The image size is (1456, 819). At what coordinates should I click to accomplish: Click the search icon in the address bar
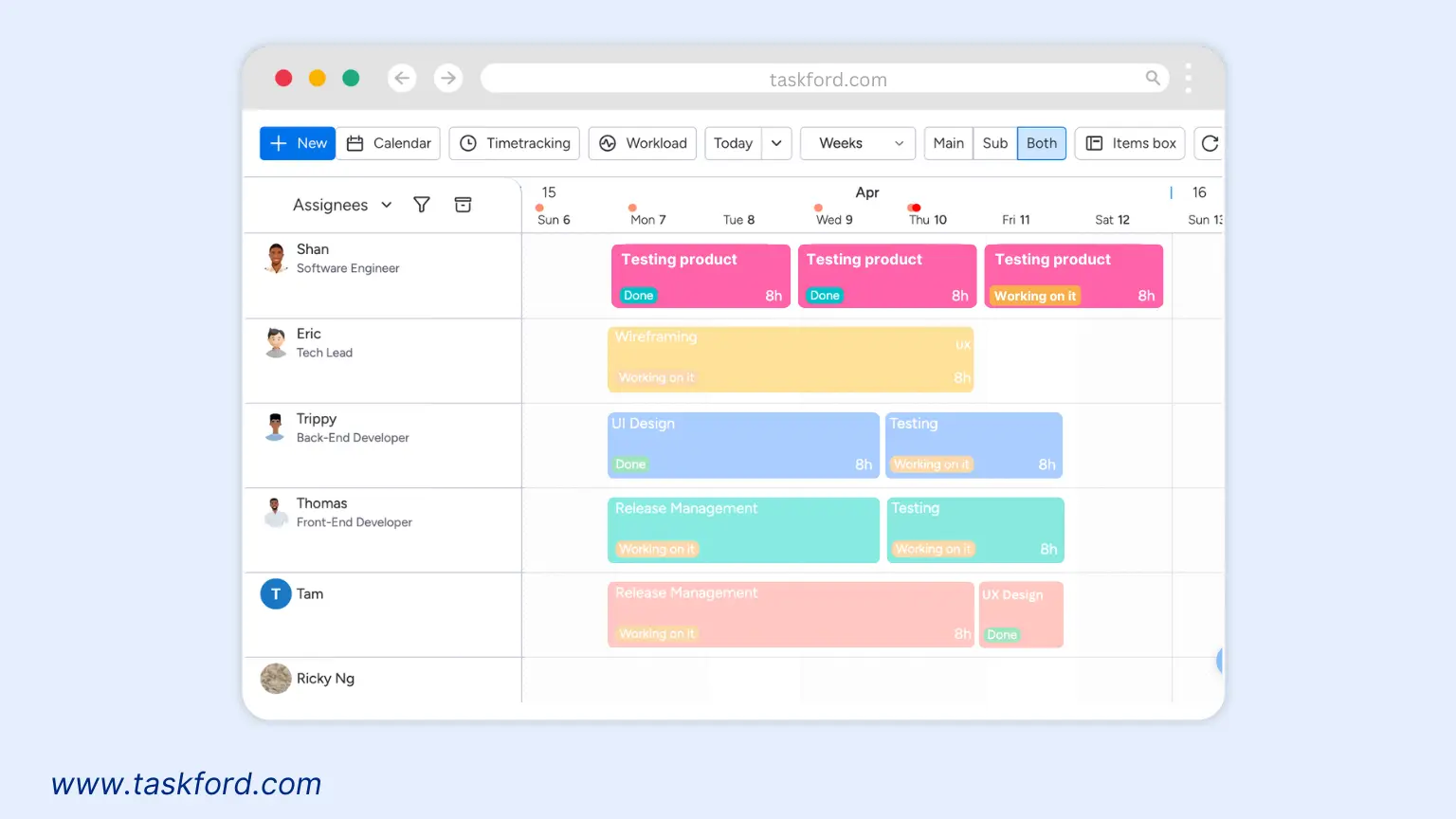(x=1152, y=78)
